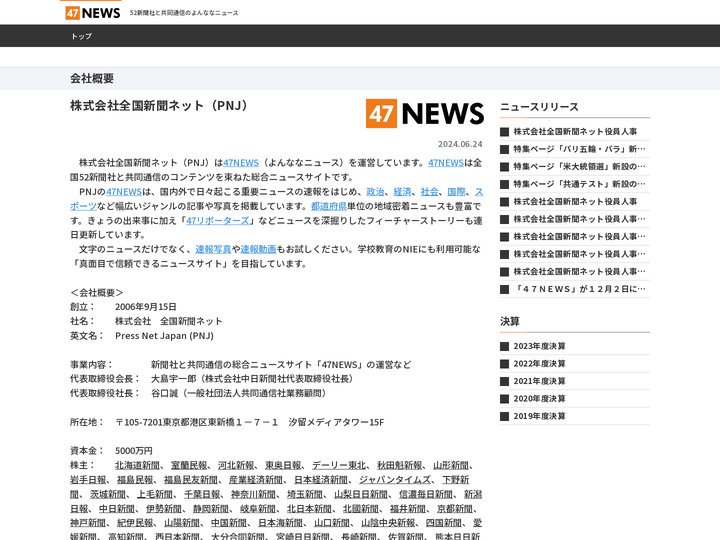This screenshot has height=540, width=720.
Task: Visit shareholder 千葉日報 link
Action: pyautogui.click(x=202, y=494)
